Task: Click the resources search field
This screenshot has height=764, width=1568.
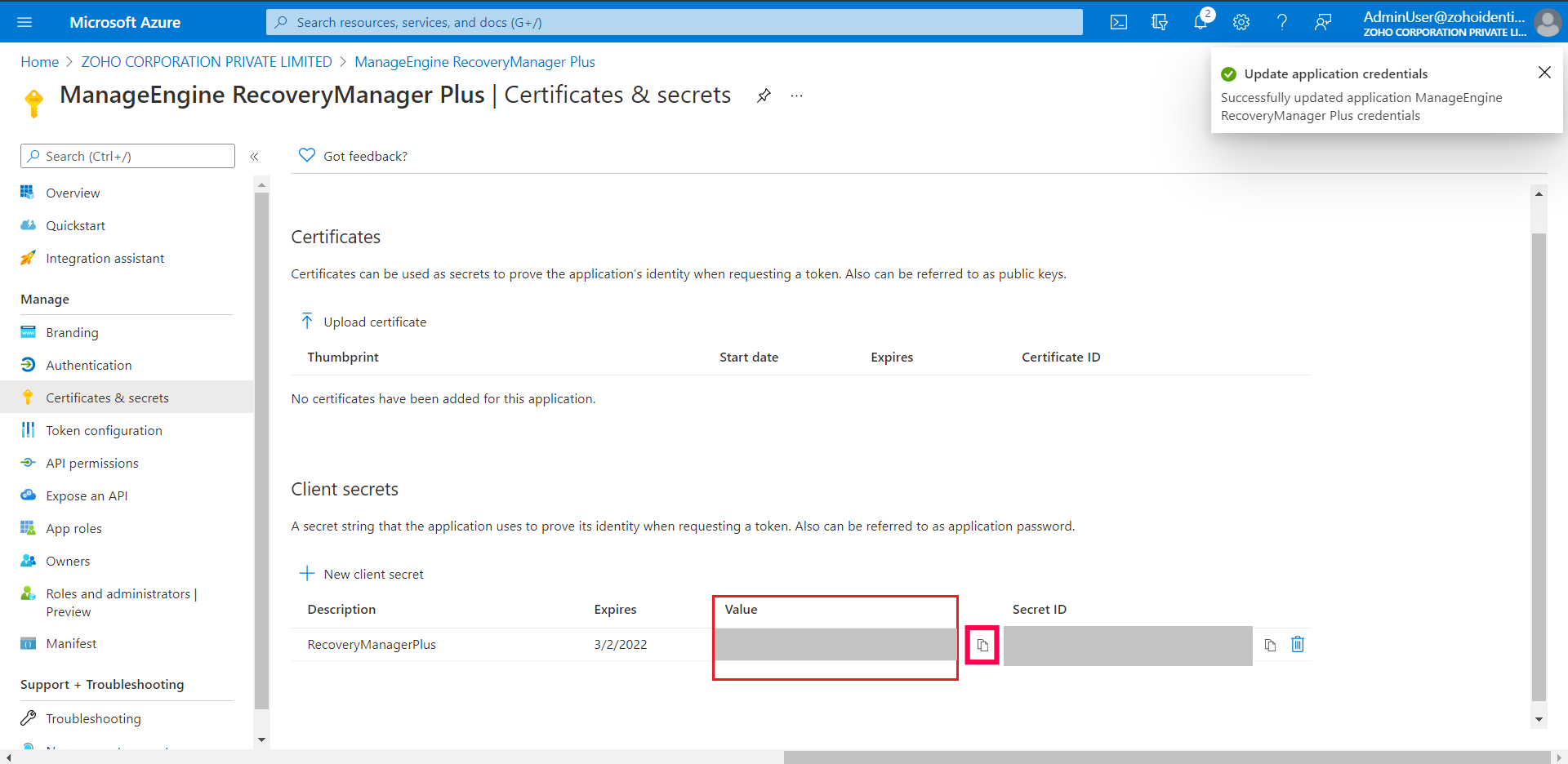Action: click(x=674, y=22)
